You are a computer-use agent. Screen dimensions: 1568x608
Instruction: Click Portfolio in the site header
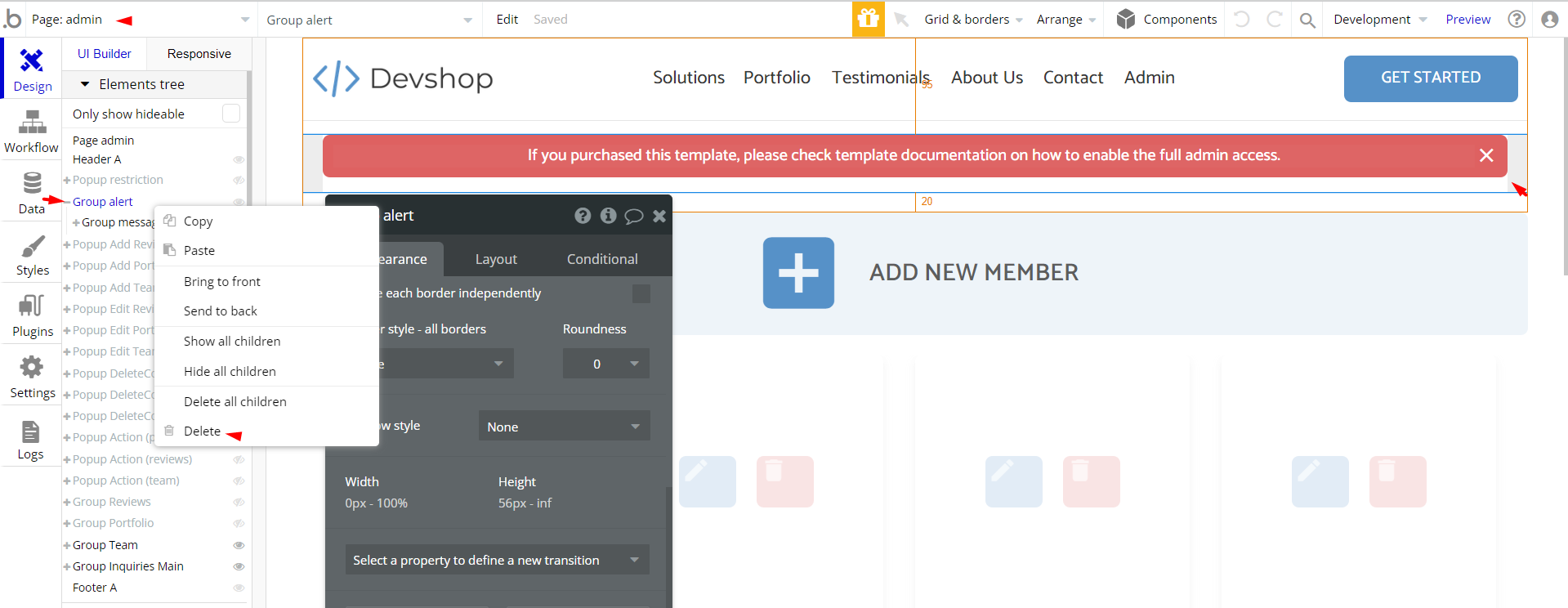point(777,78)
